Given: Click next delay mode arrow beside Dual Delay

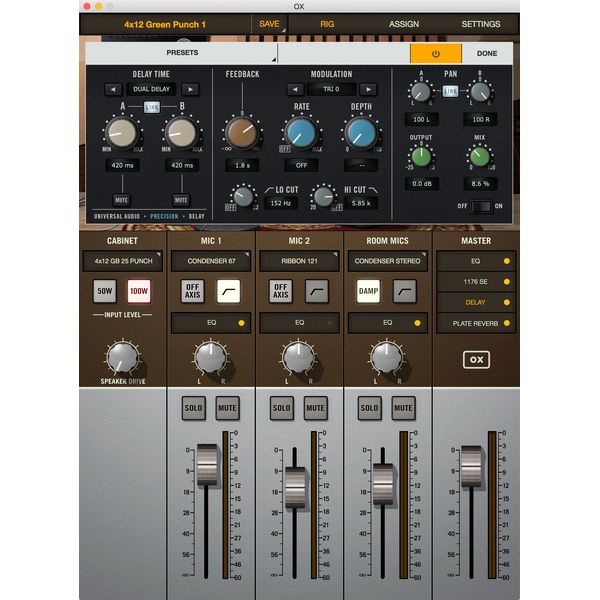Looking at the screenshot, I should point(190,90).
